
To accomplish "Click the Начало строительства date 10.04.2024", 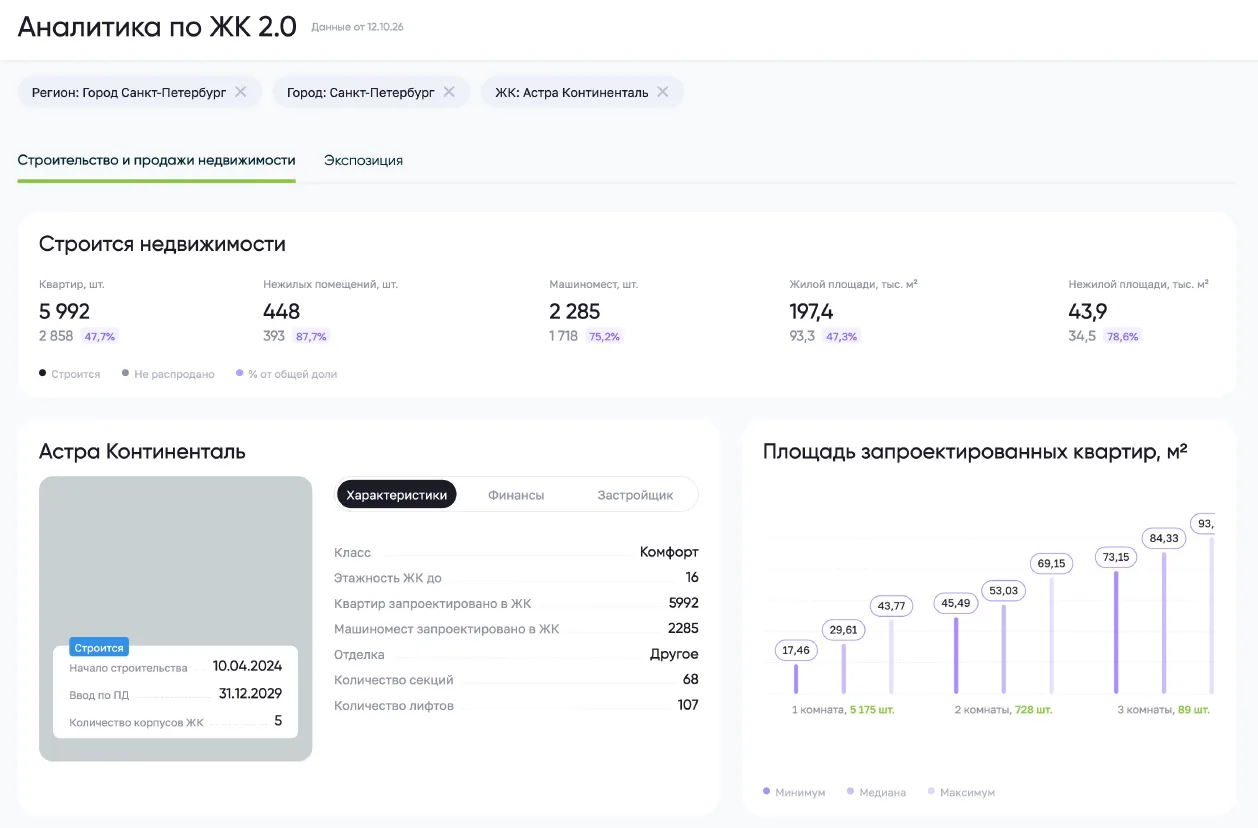I will [x=247, y=666].
